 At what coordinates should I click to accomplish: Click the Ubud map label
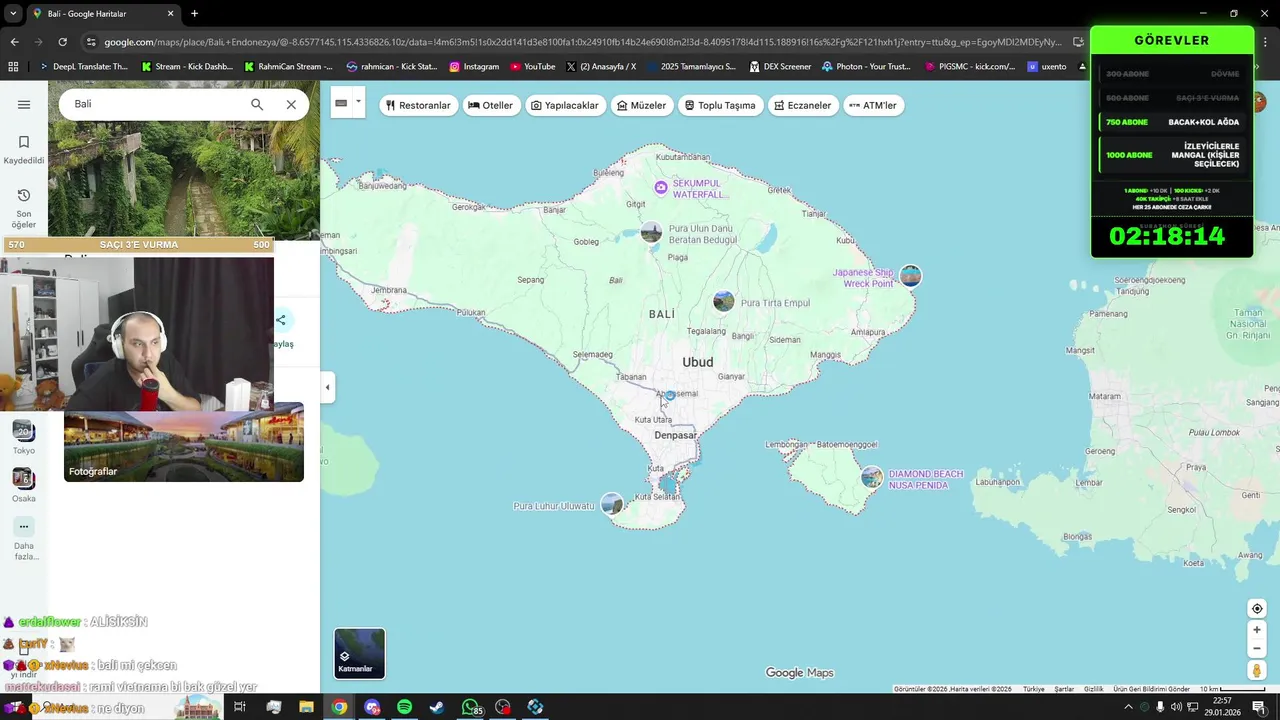pos(698,362)
